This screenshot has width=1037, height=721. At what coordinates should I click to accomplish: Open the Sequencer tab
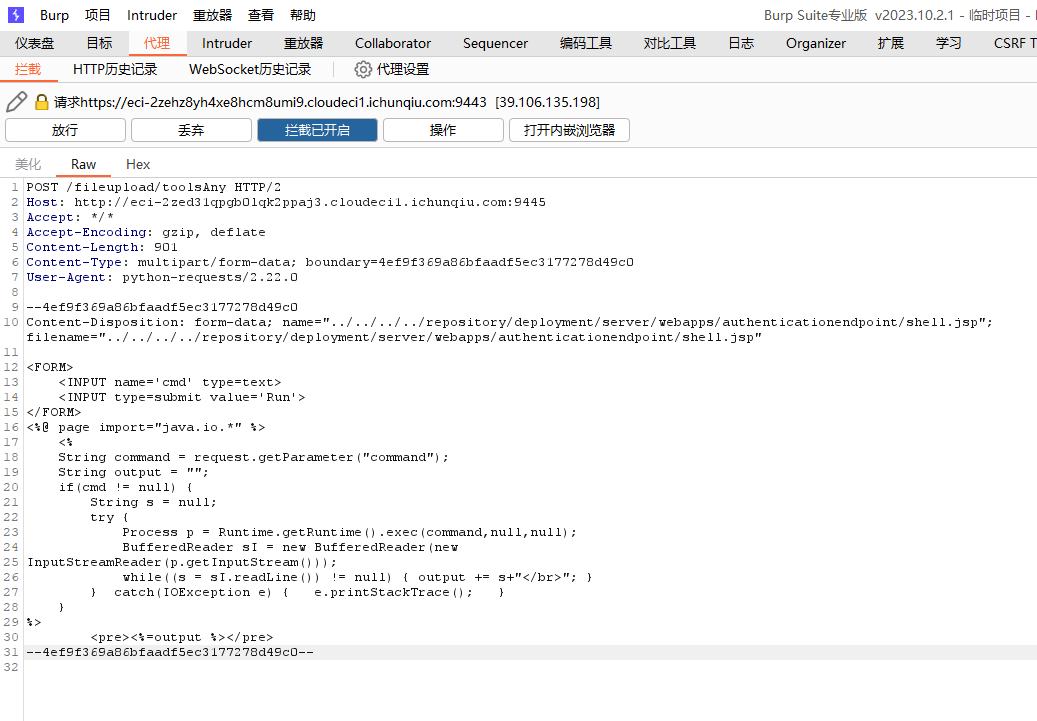495,43
